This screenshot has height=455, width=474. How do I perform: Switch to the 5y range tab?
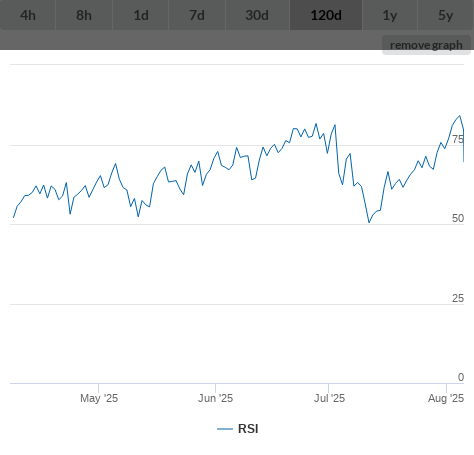coord(446,15)
